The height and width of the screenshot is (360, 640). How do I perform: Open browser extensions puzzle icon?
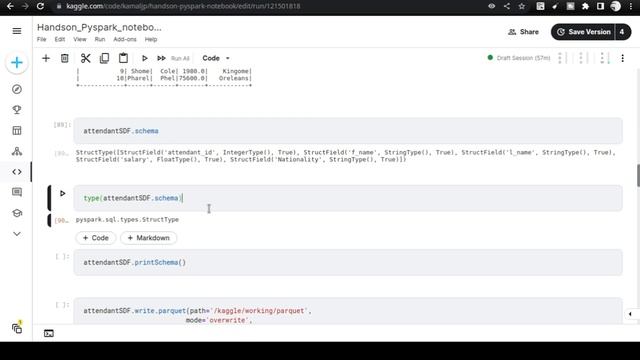coord(585,6)
